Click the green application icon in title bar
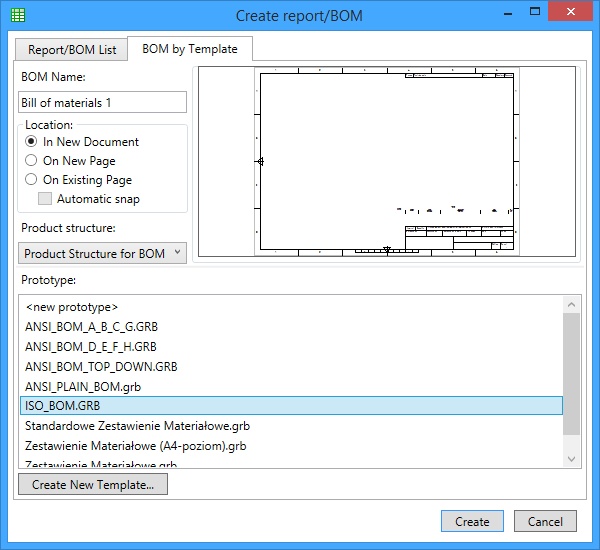 (18, 15)
